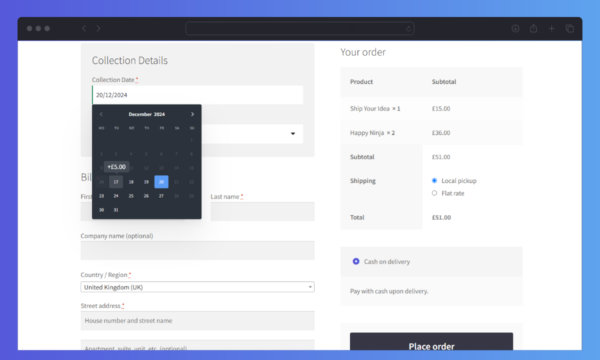Reload page using address bar icon

[x=408, y=29]
